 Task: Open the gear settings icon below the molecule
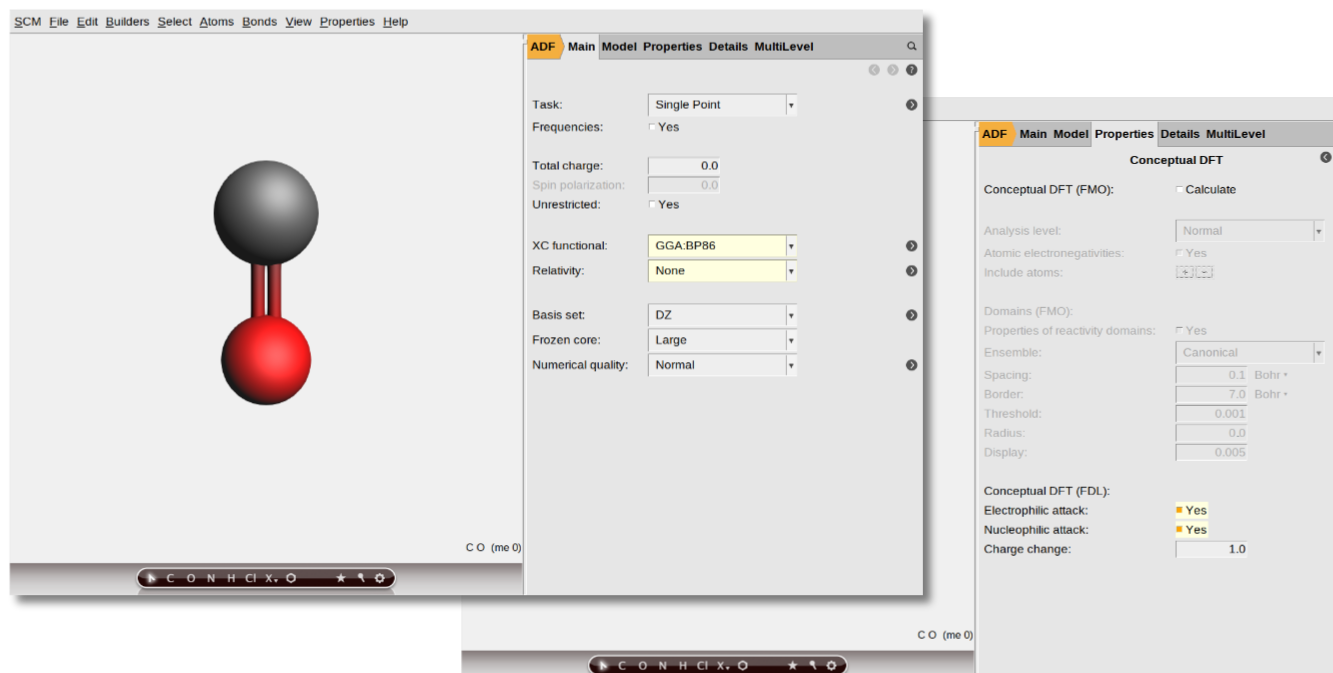point(380,578)
